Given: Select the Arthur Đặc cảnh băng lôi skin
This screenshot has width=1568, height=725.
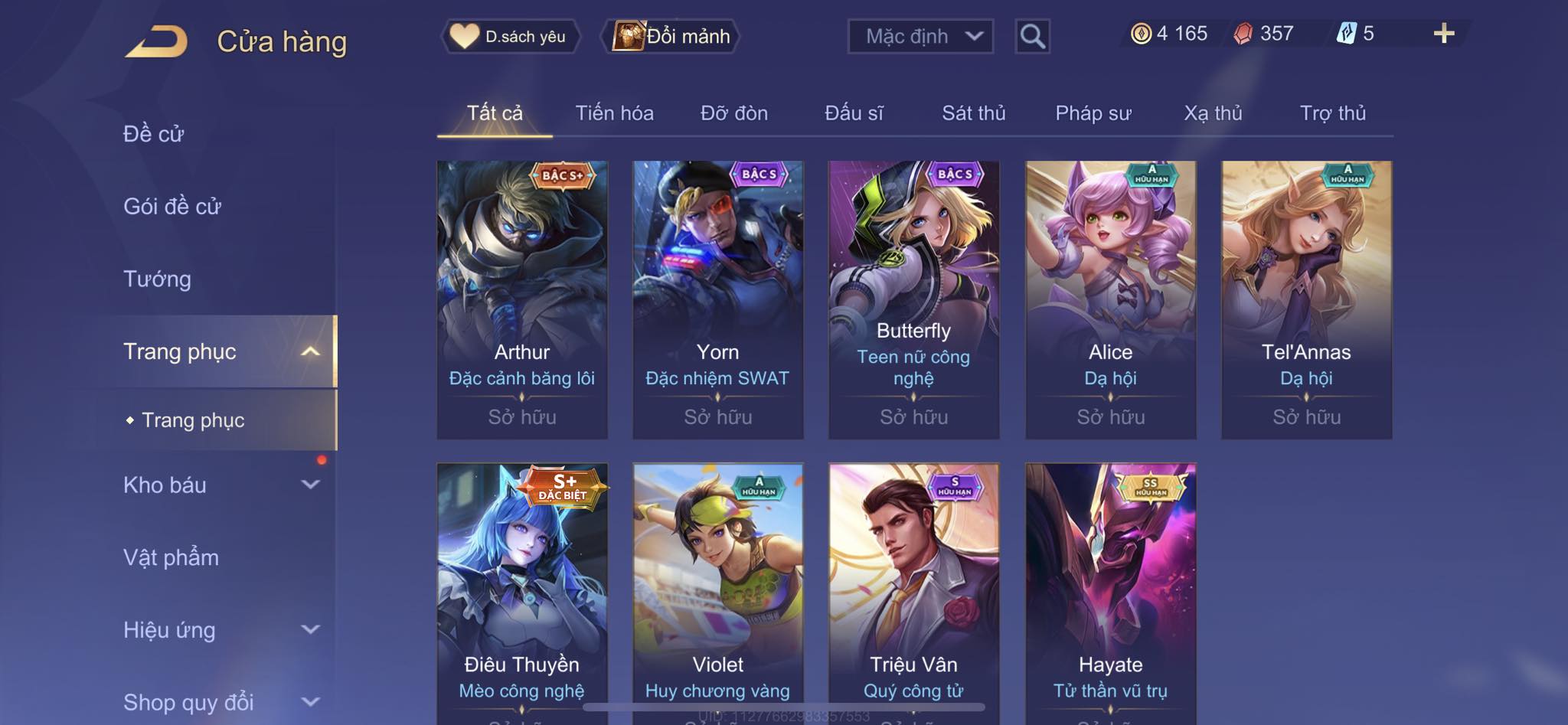Looking at the screenshot, I should 522,299.
